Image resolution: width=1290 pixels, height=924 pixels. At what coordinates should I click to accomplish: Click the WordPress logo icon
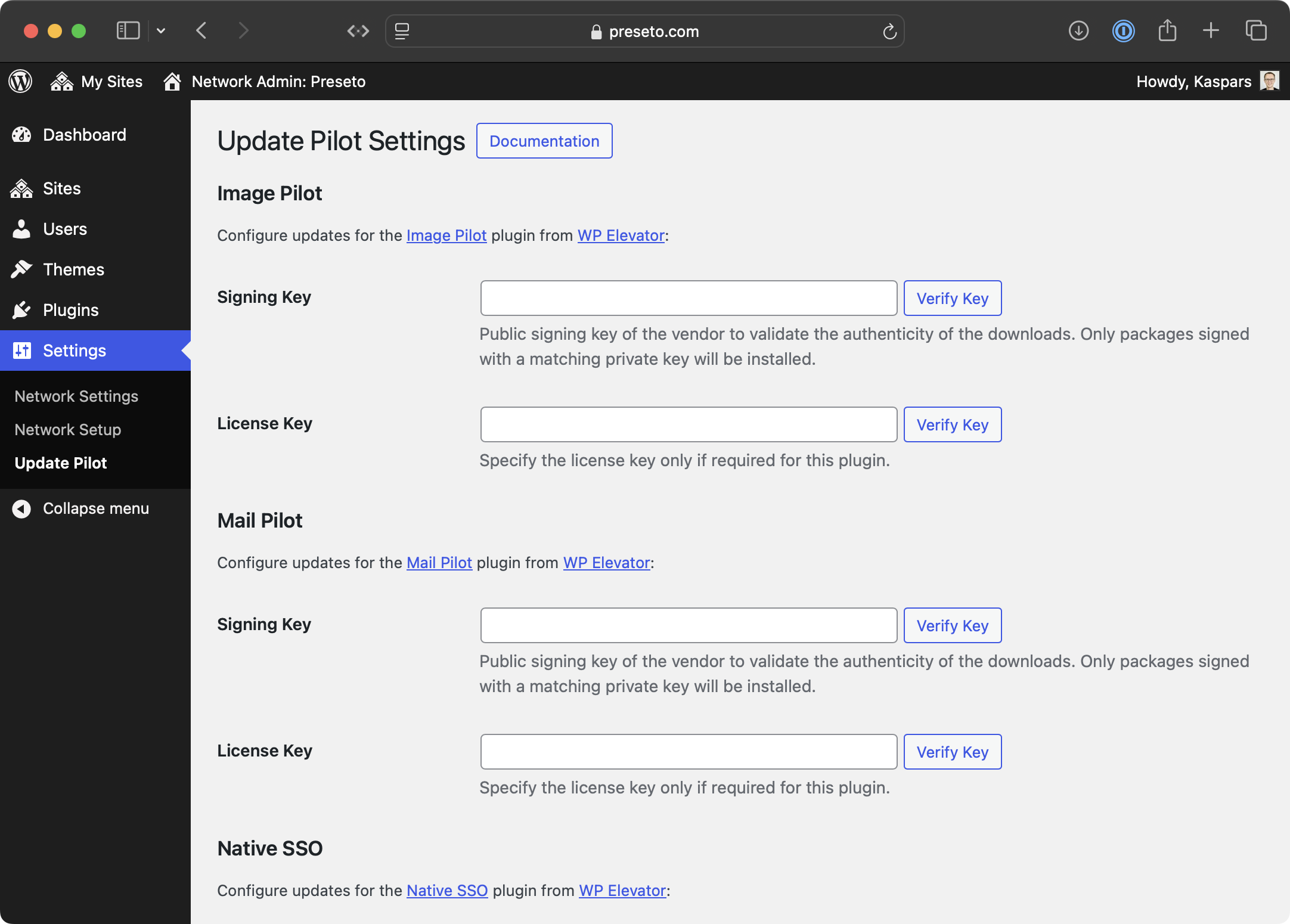pyautogui.click(x=20, y=80)
